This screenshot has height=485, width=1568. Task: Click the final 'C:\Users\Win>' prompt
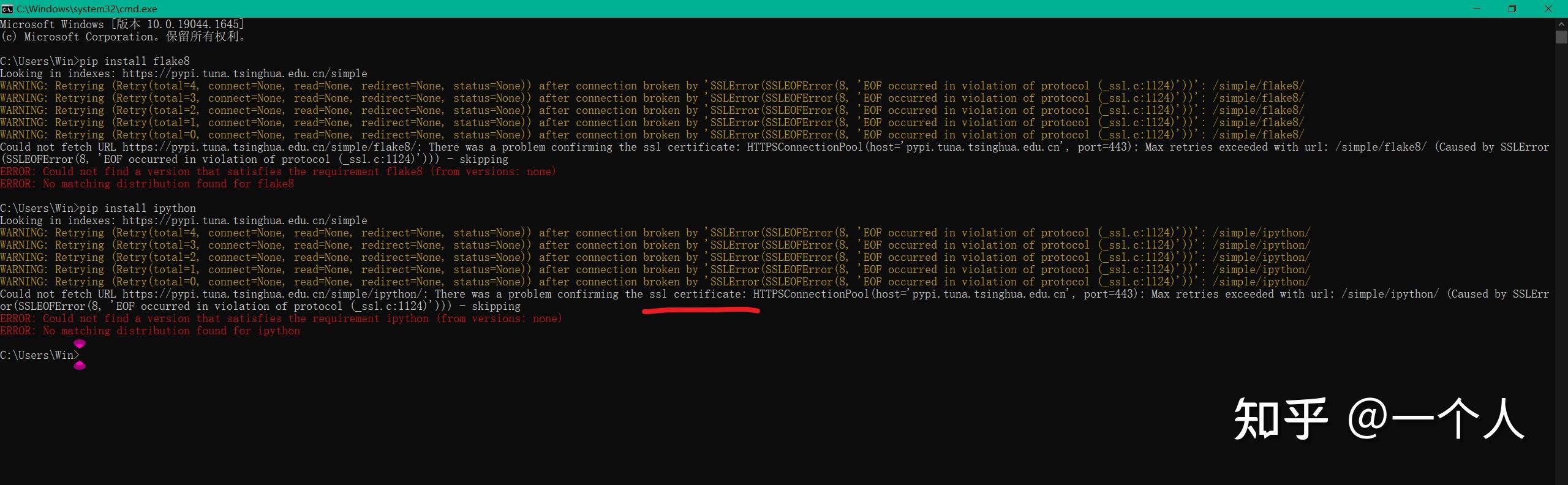(x=40, y=355)
